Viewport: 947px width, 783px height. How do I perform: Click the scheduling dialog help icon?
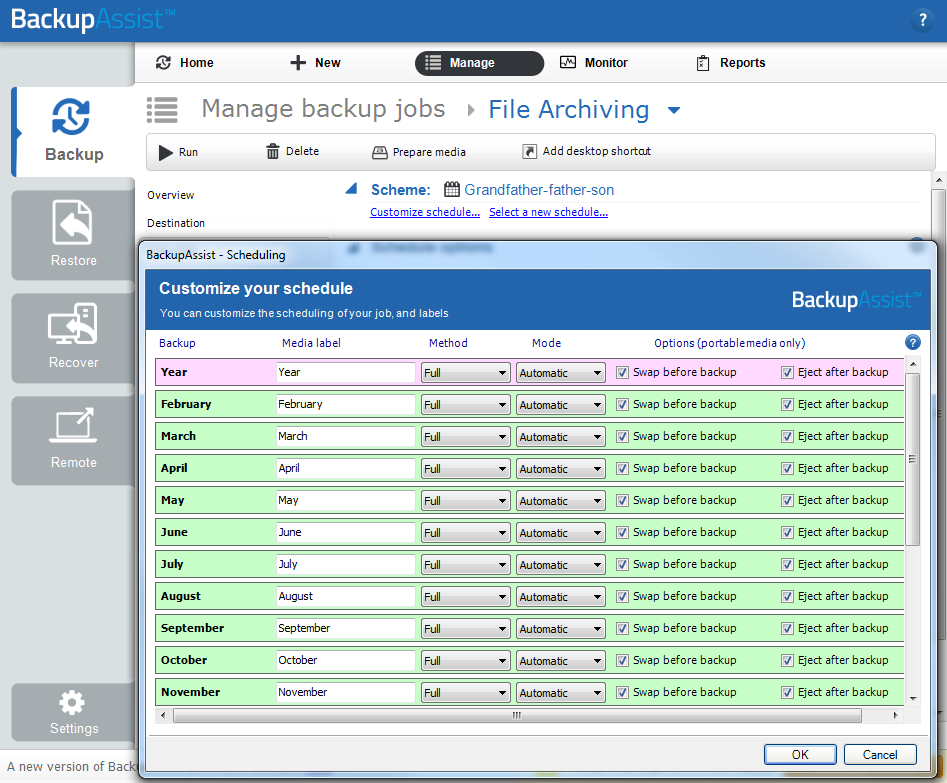coord(912,343)
